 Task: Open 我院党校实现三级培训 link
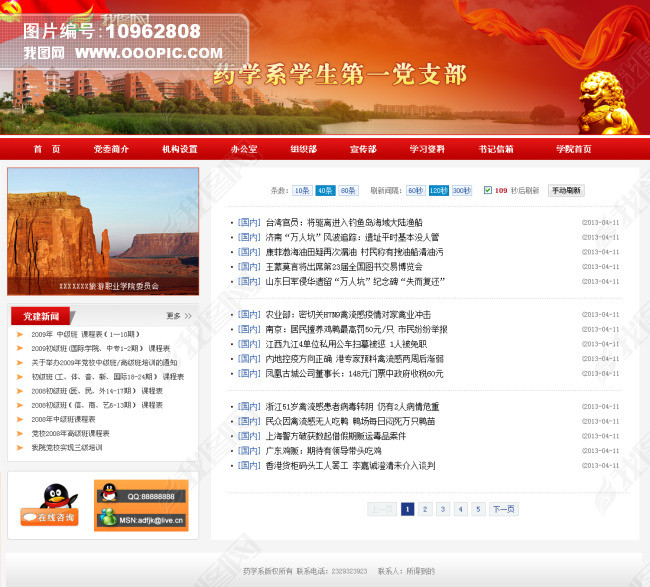click(67, 447)
